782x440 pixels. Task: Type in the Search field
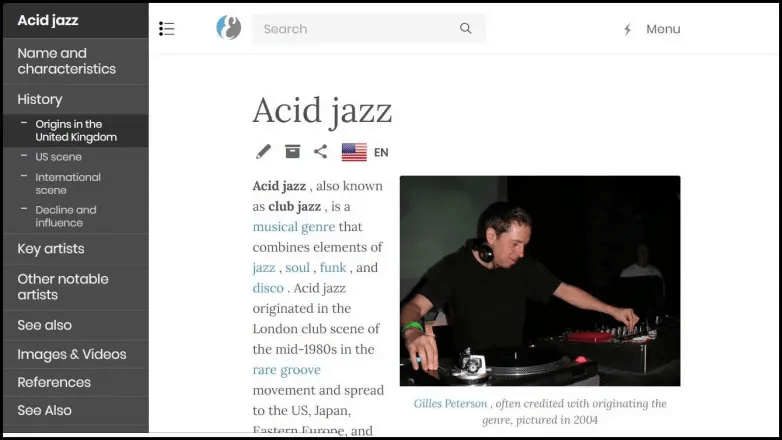[355, 29]
